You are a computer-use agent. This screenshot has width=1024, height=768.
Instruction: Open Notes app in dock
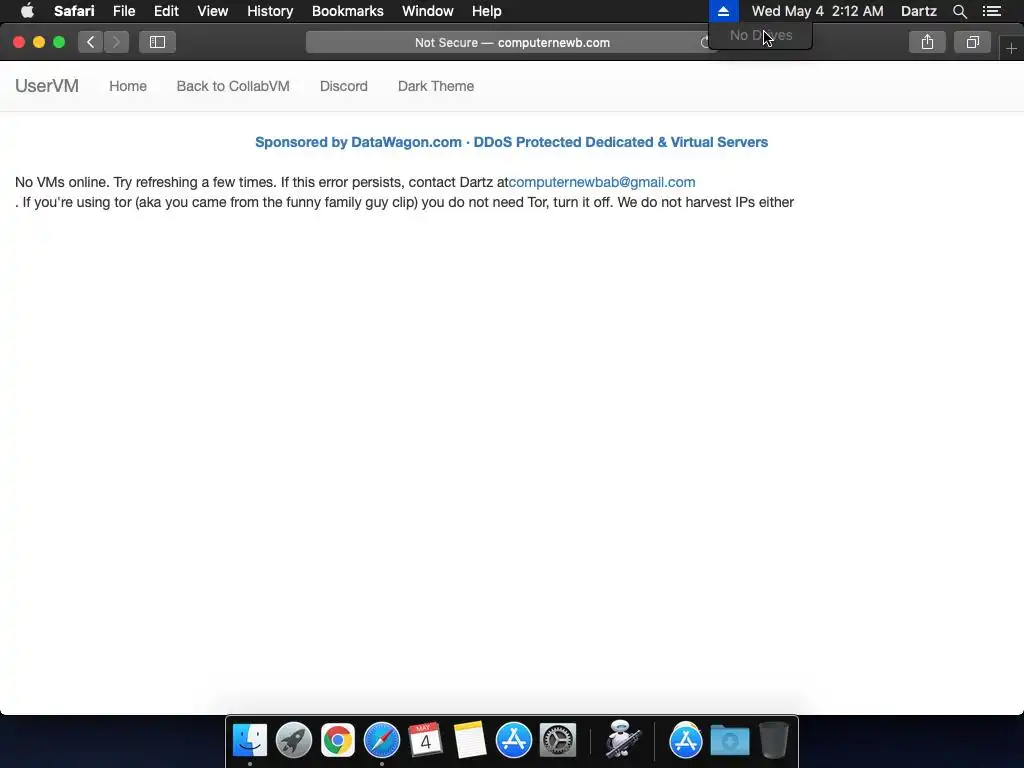point(470,740)
